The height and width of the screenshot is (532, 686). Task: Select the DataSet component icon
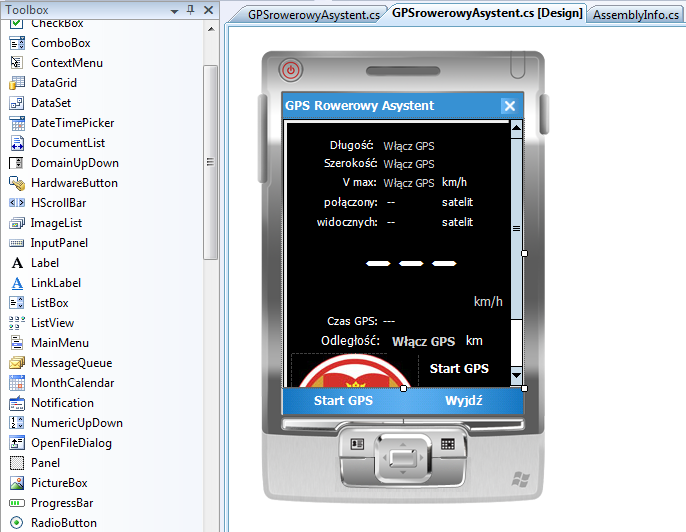tap(17, 103)
